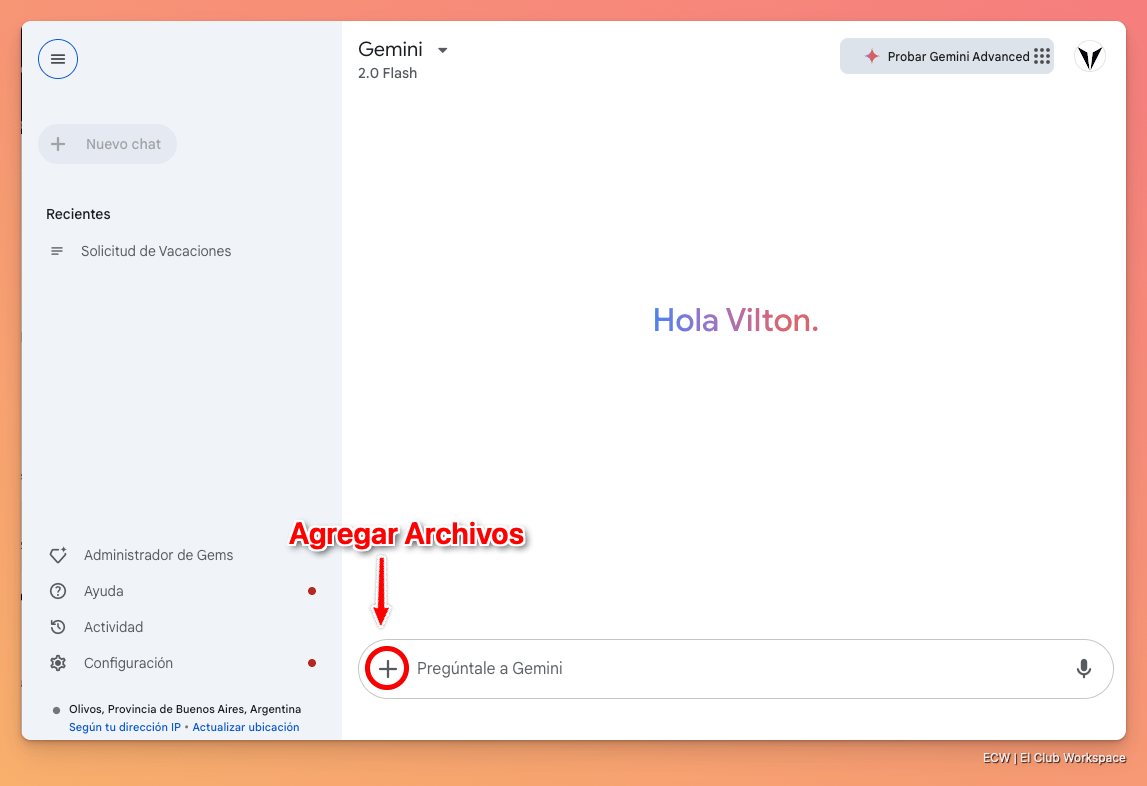
Task: Click the Olivos, Provincia de Buenos Aires location text
Action: (185, 709)
